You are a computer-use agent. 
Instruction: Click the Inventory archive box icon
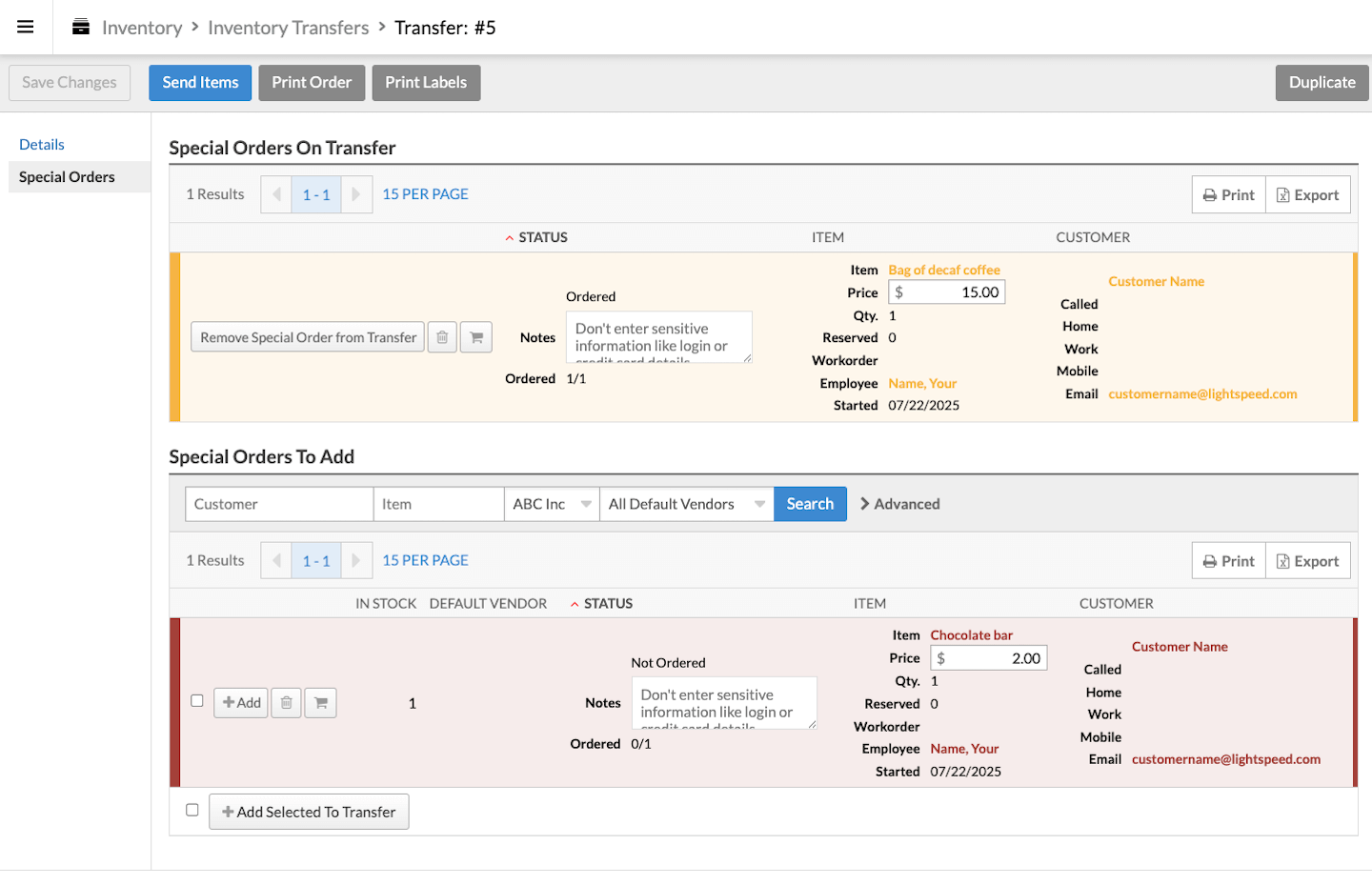(x=81, y=27)
